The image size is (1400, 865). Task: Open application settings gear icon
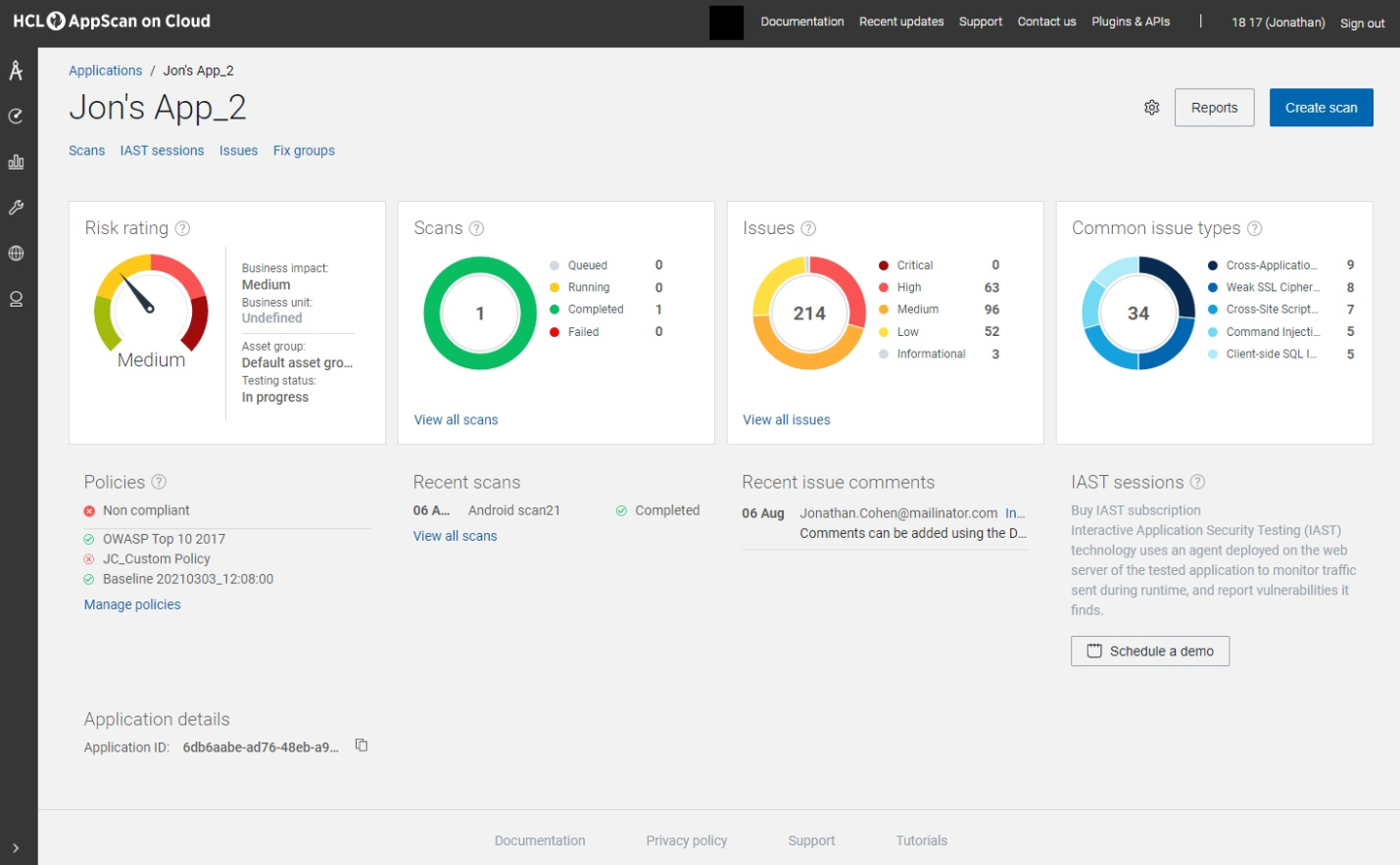1152,108
